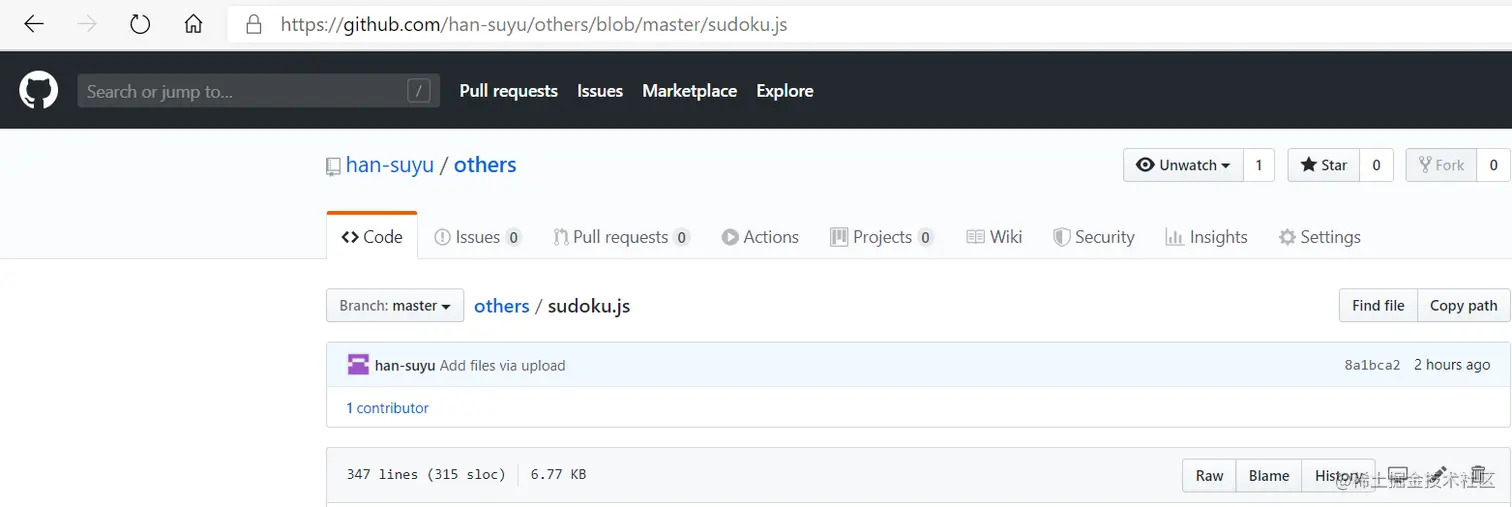Open the file History
This screenshot has width=1512, height=507.
(1338, 476)
